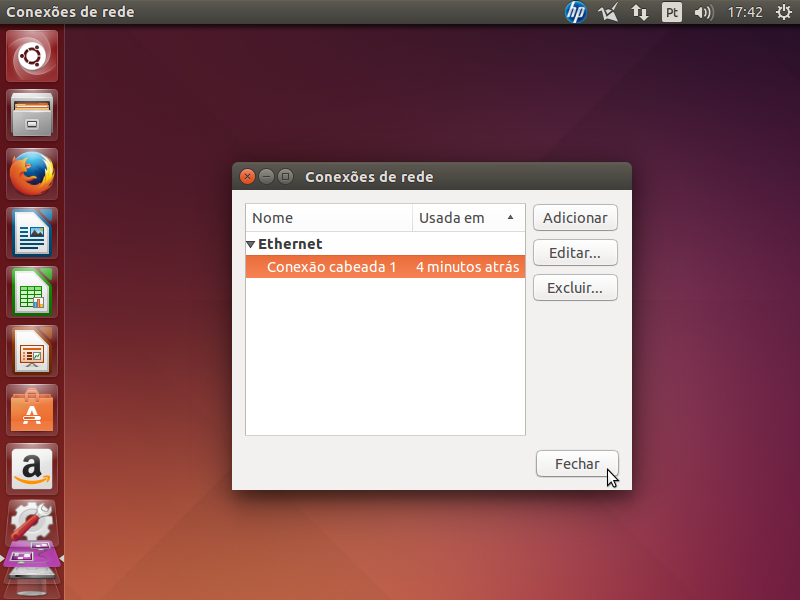The image size is (800, 600).
Task: Open the Pt keyboard layout menu
Action: pyautogui.click(x=672, y=12)
